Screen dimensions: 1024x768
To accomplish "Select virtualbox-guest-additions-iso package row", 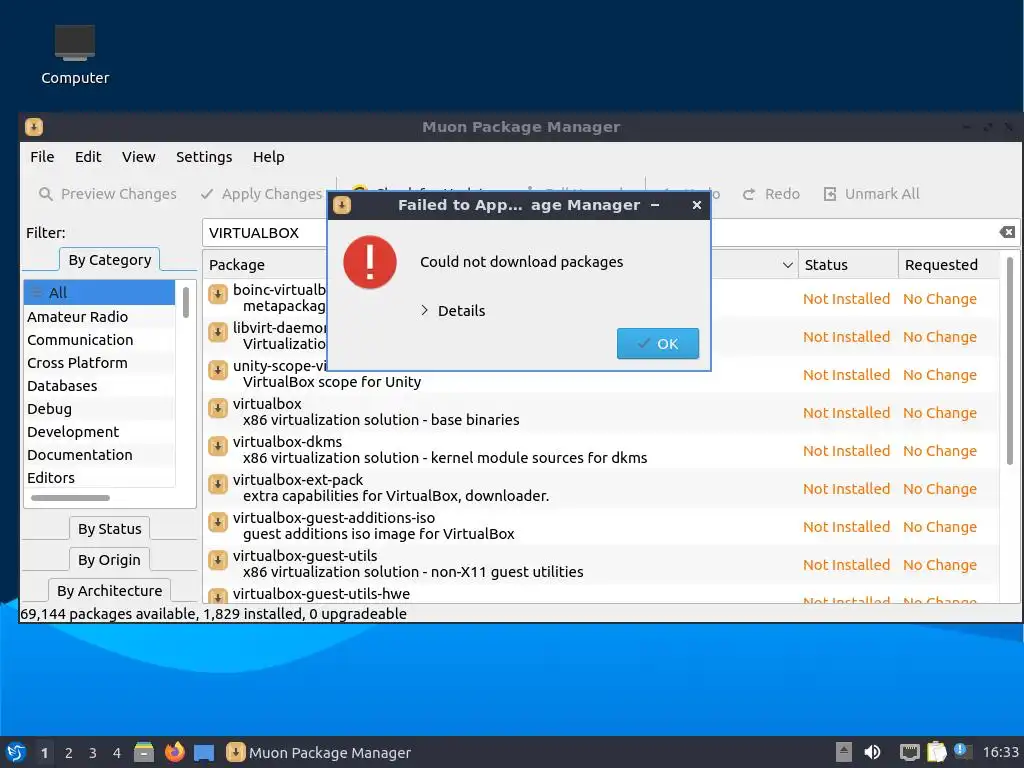I will (601, 526).
